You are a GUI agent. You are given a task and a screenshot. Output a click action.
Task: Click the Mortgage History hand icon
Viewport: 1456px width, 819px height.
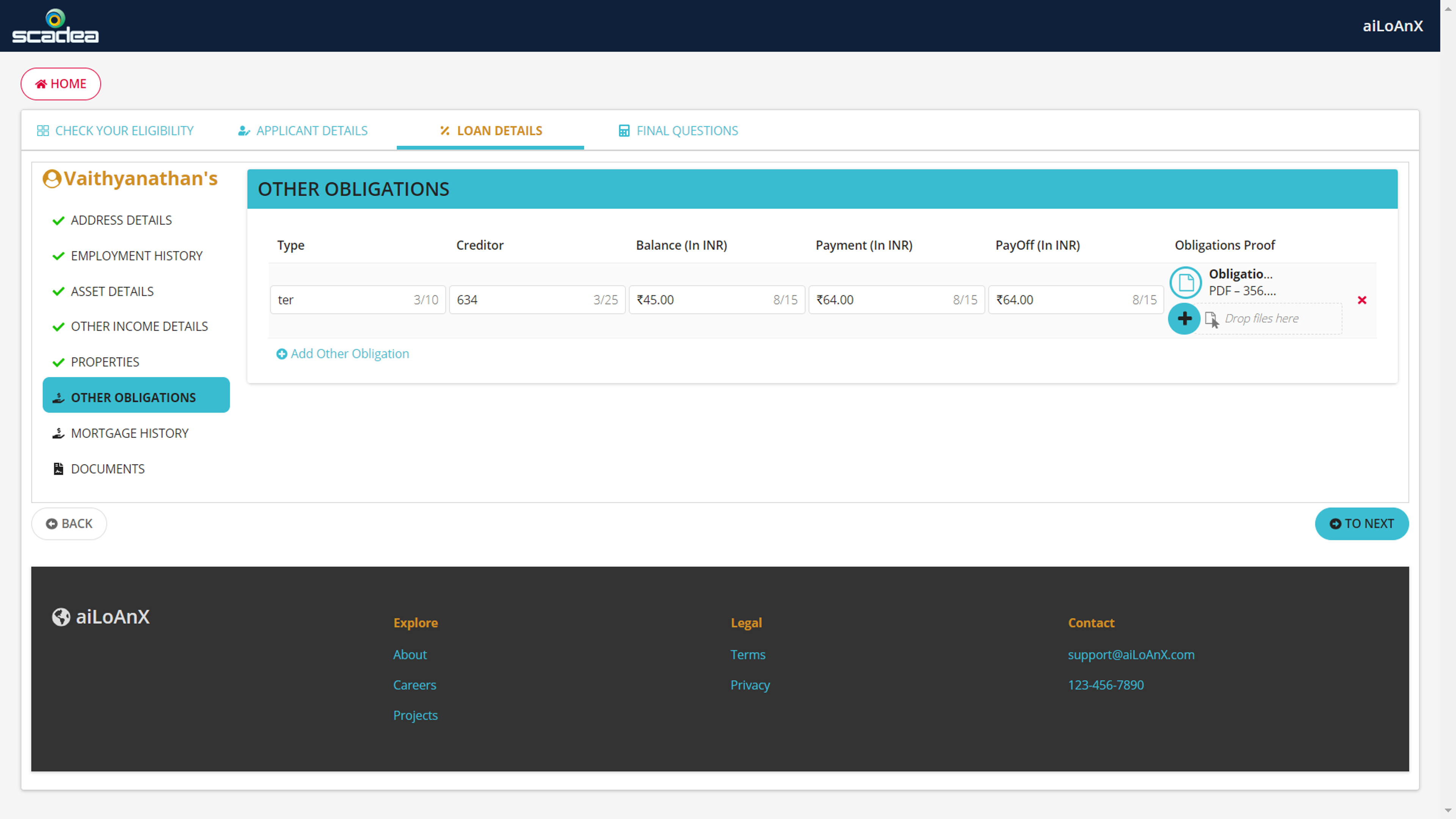[58, 433]
